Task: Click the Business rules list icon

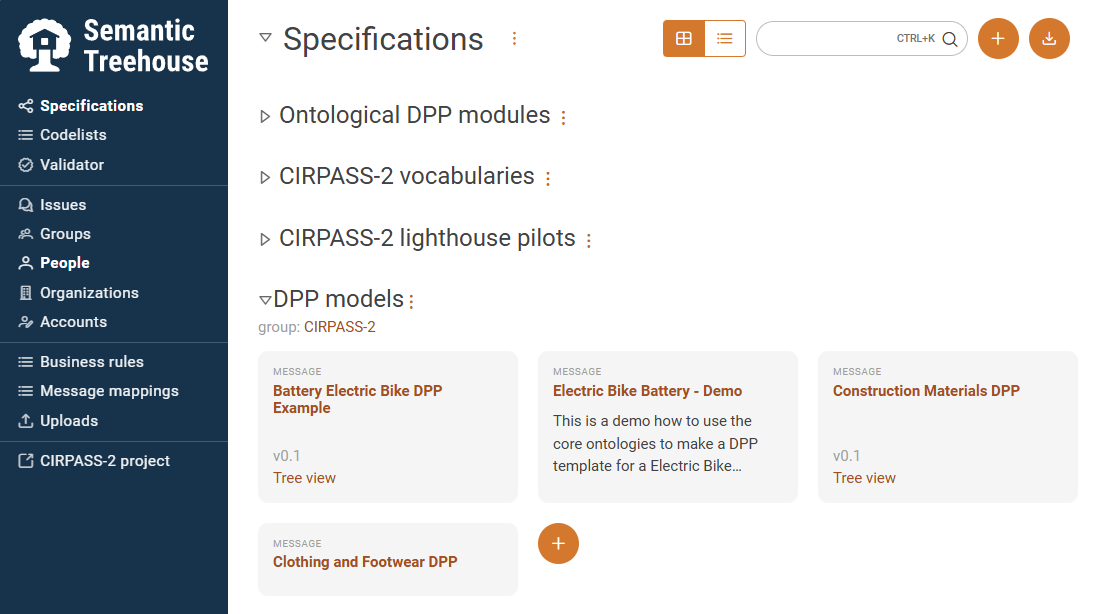Action: (26, 362)
